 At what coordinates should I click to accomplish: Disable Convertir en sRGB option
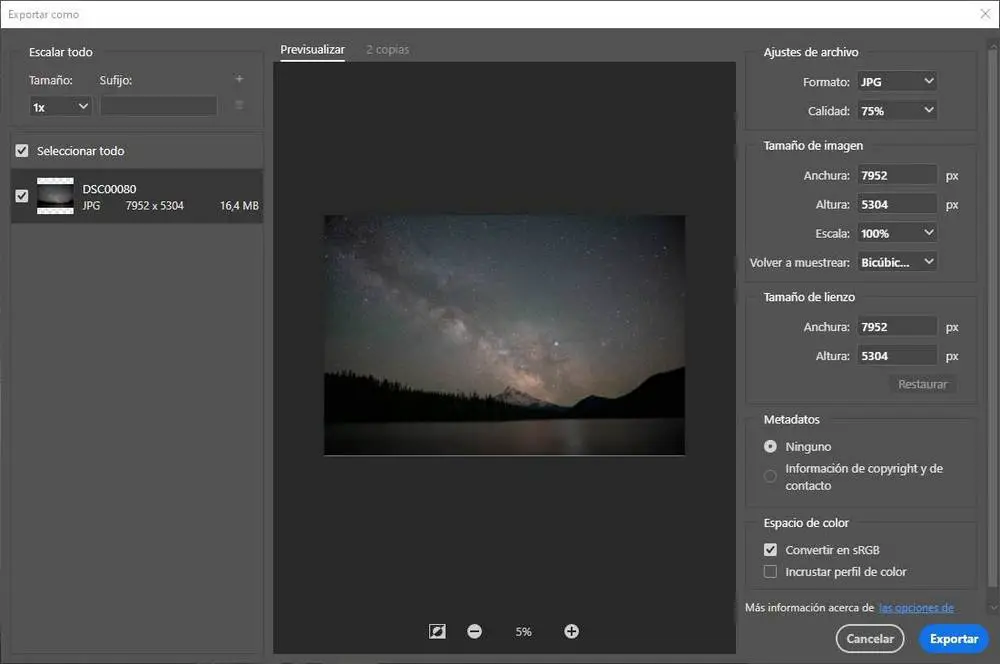(x=770, y=549)
